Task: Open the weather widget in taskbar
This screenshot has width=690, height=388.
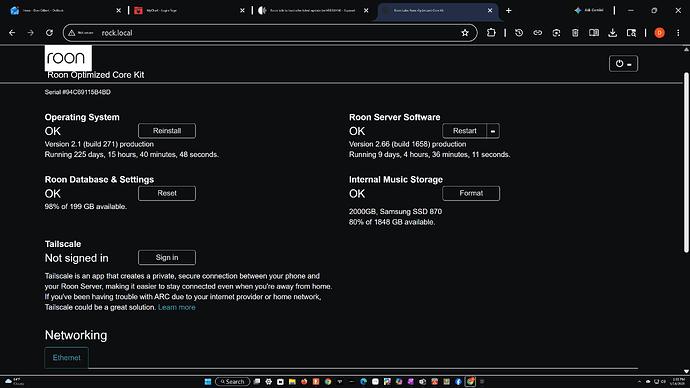Action: (14, 381)
